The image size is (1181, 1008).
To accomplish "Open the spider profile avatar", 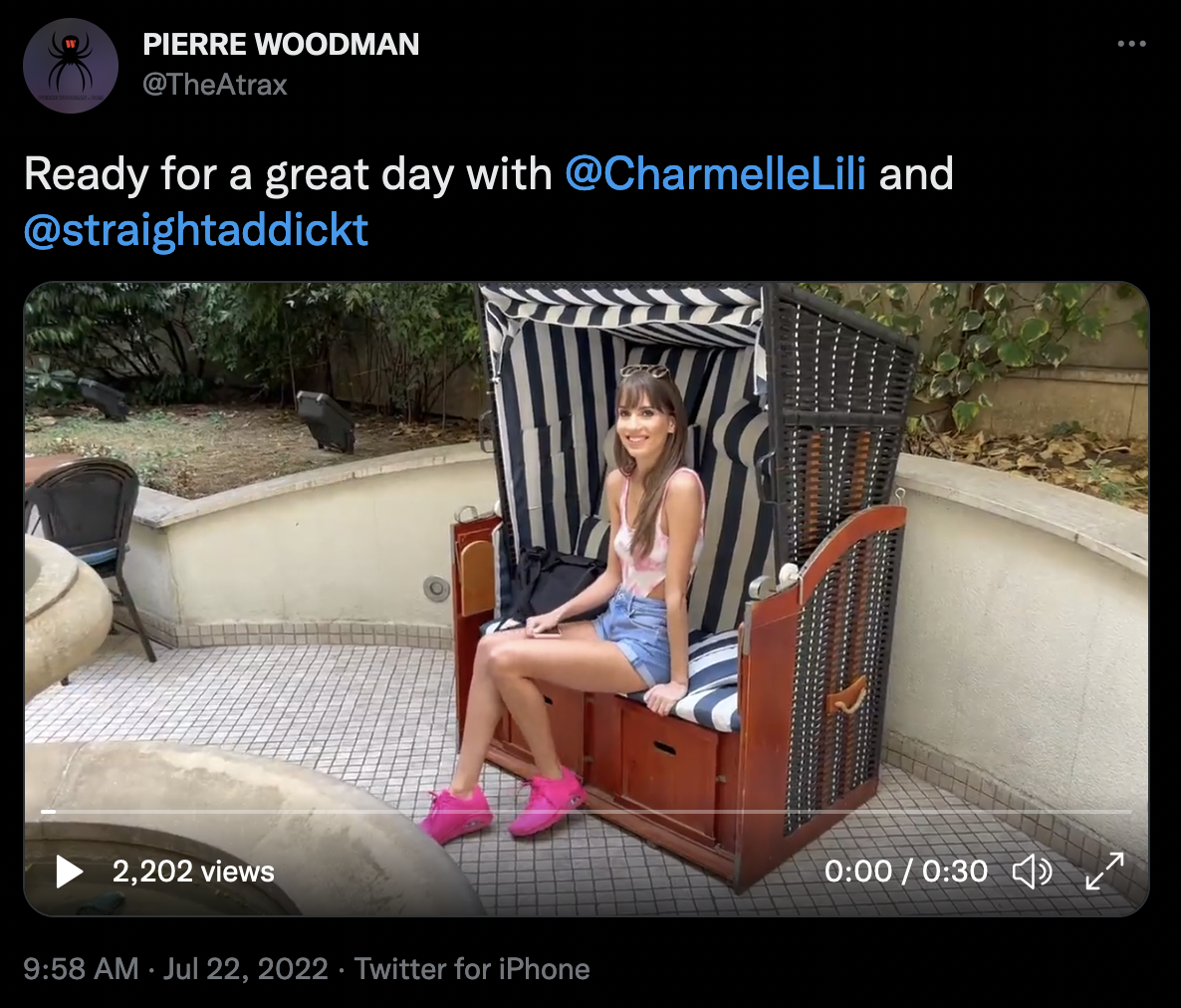I will pyautogui.click(x=71, y=66).
